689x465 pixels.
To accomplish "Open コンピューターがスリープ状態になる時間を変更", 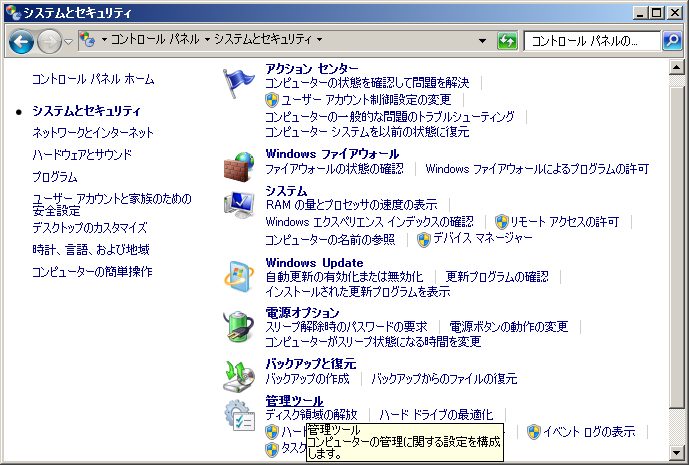I will pyautogui.click(x=374, y=341).
